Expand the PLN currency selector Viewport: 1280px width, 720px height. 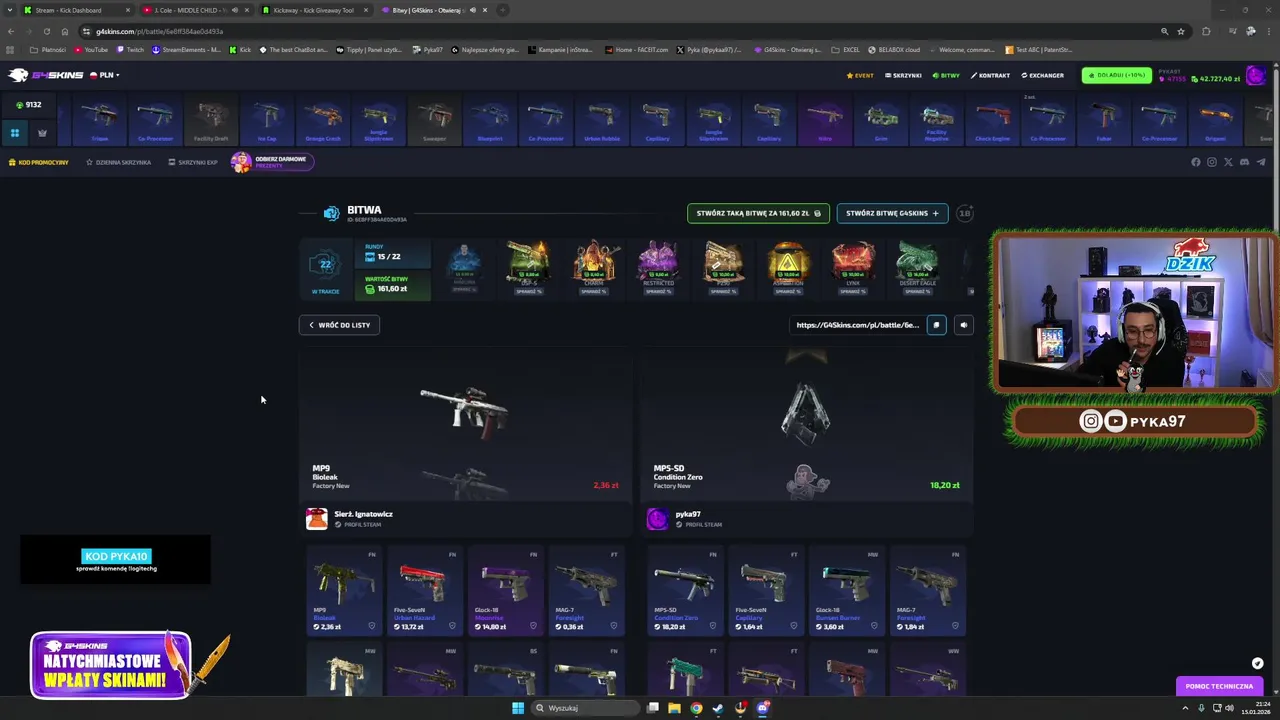click(105, 75)
